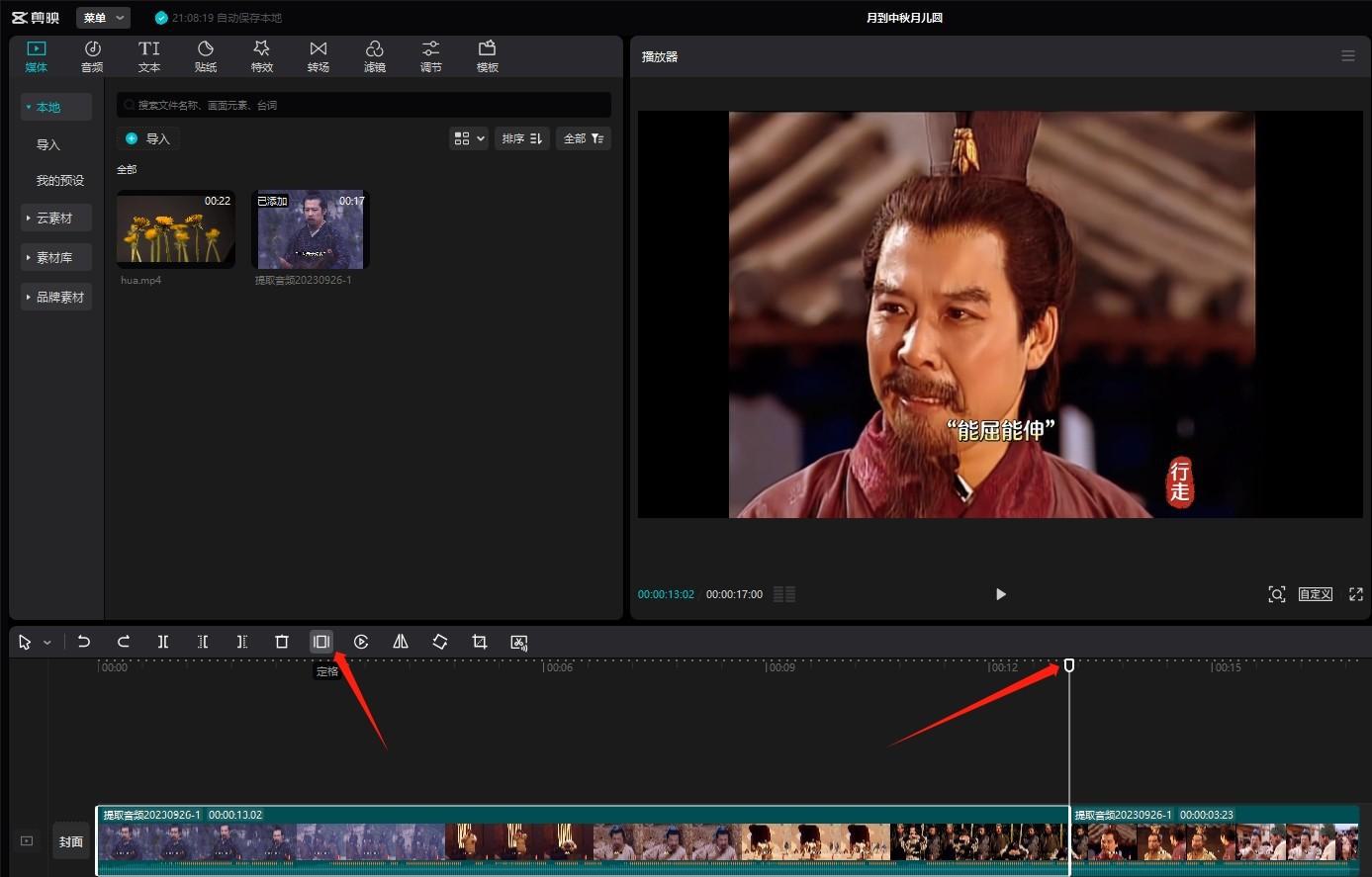This screenshot has width=1372, height=877.
Task: Click the rotate icon
Action: 440,642
